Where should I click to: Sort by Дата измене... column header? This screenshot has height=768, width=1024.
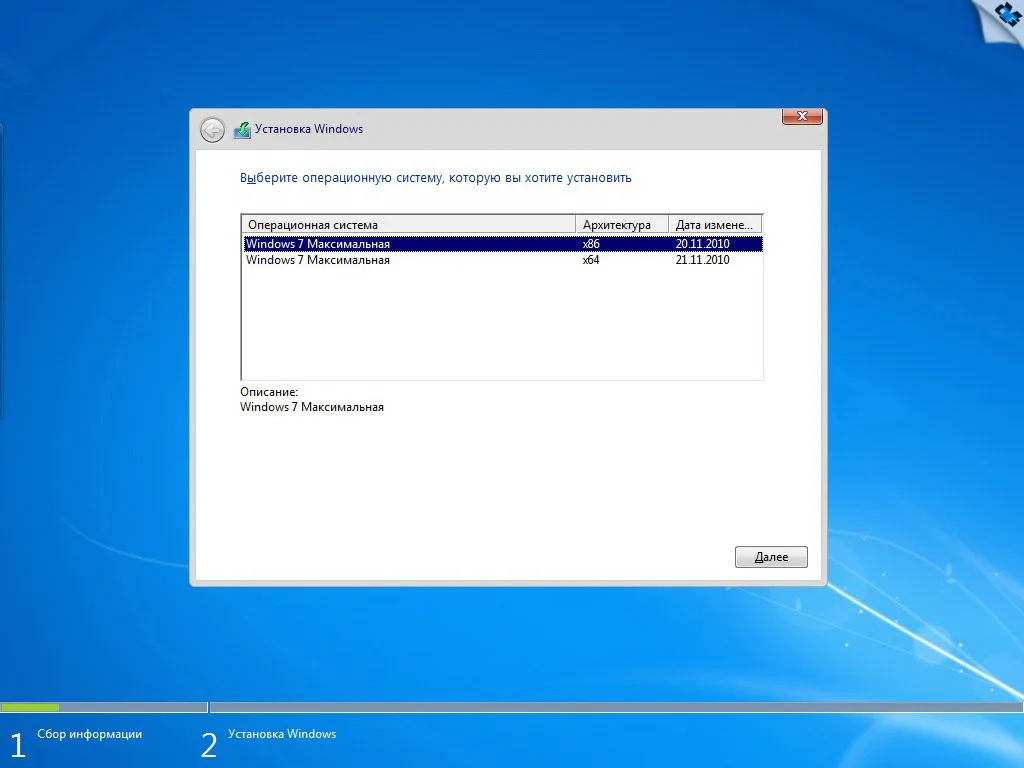coord(715,225)
